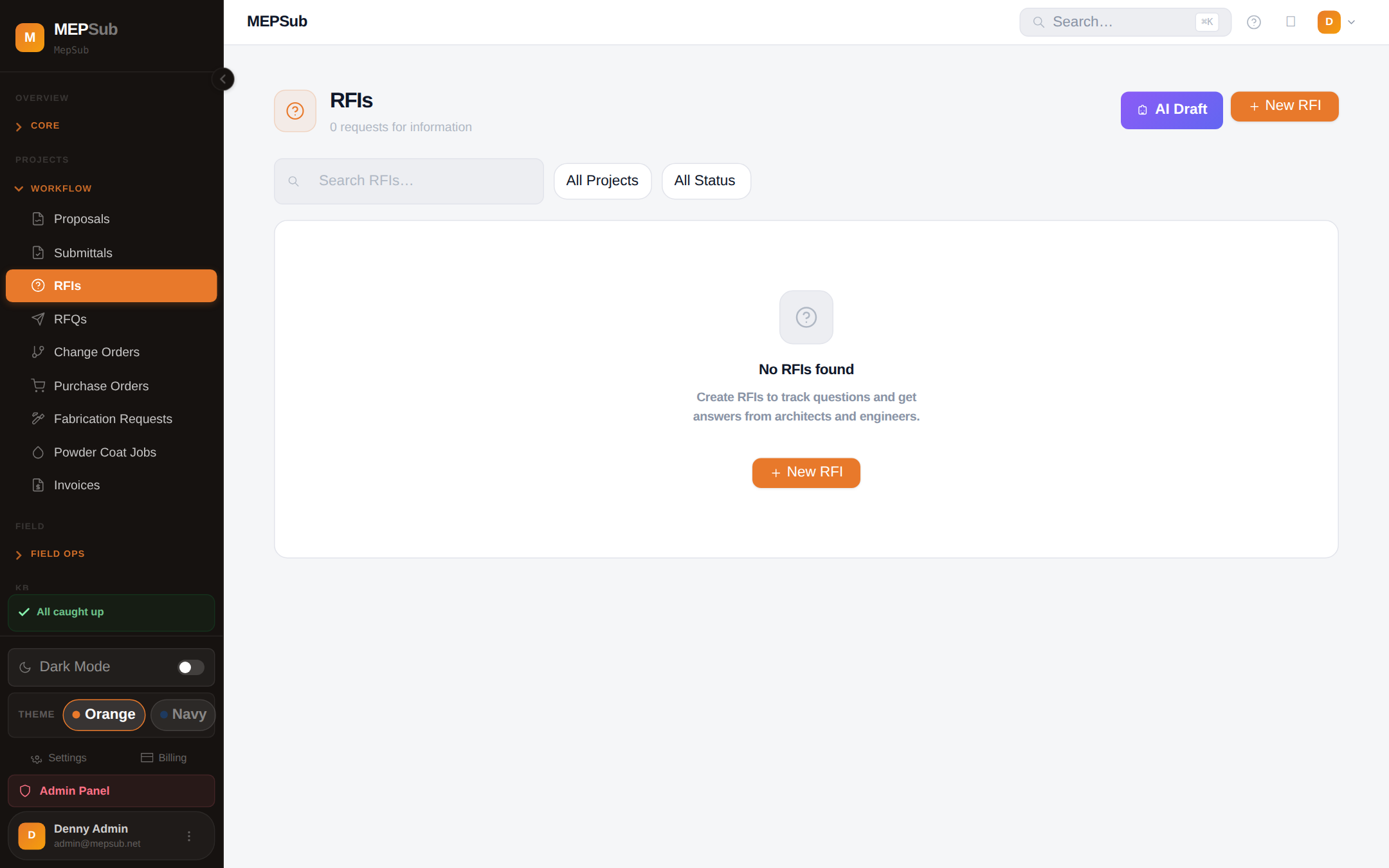The height and width of the screenshot is (868, 1389).
Task: Select the Orange theme option
Action: [x=104, y=714]
